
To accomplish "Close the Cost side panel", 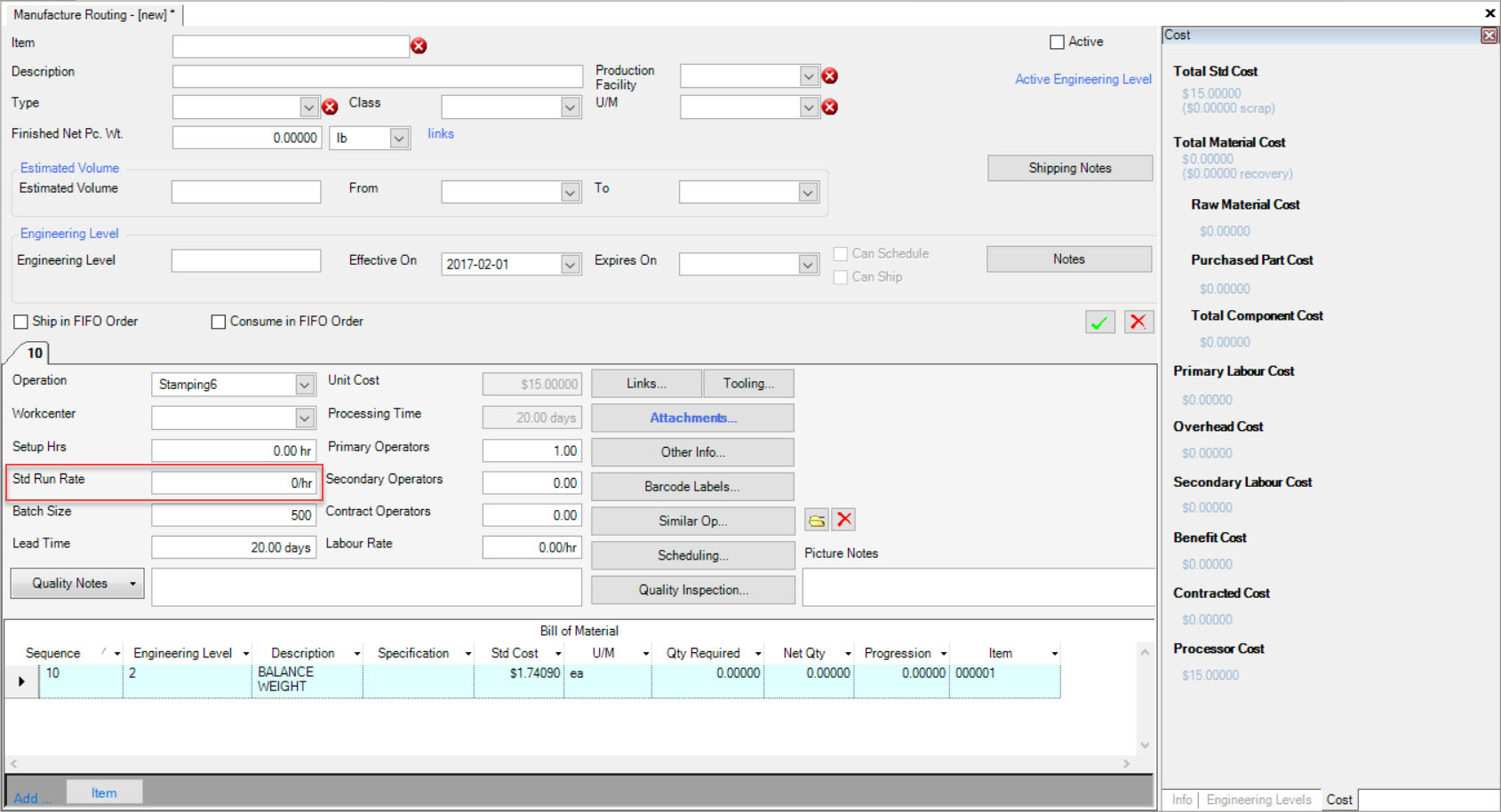I will tap(1489, 35).
